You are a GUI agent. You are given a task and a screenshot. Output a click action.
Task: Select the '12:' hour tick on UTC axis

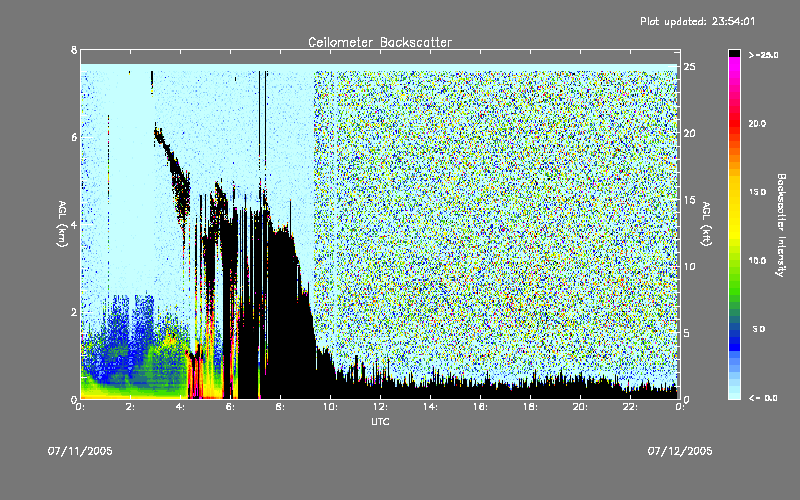[x=380, y=407]
